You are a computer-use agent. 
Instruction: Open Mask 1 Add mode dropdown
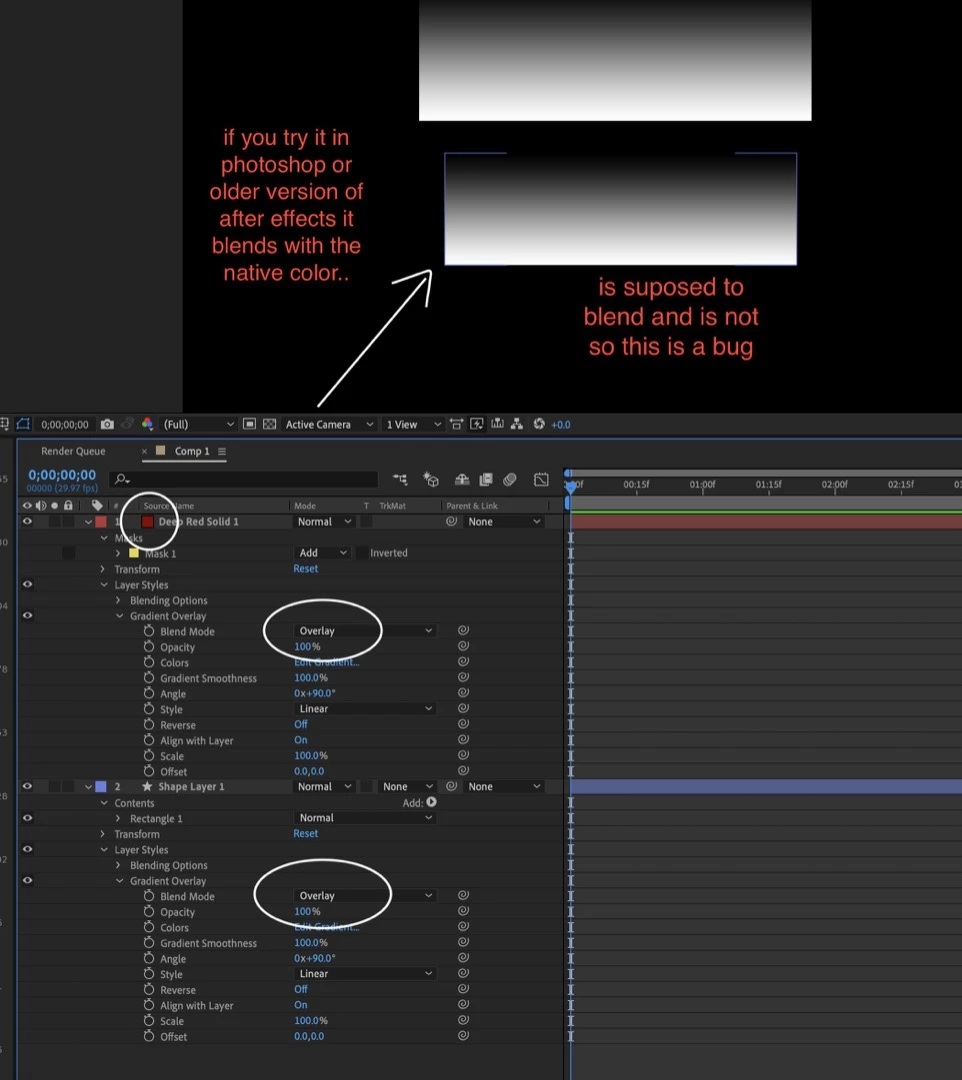coord(322,552)
